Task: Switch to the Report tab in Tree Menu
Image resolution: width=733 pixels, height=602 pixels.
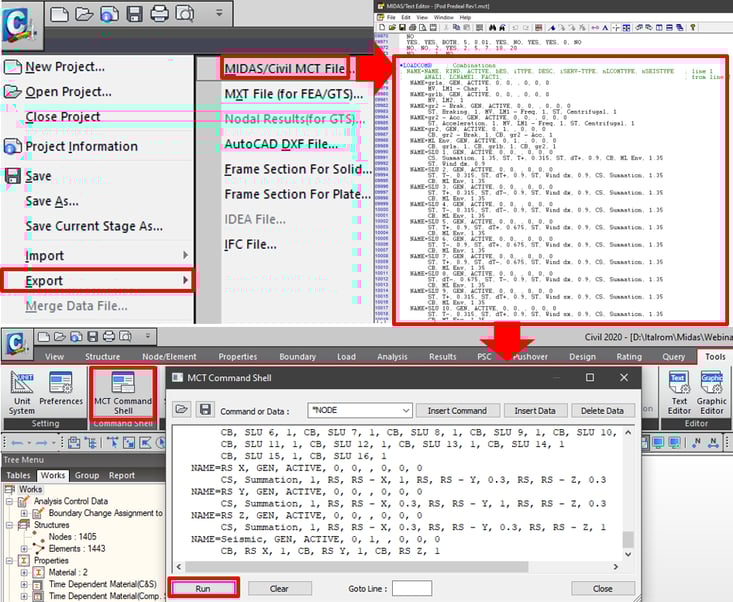Action: 122,475
